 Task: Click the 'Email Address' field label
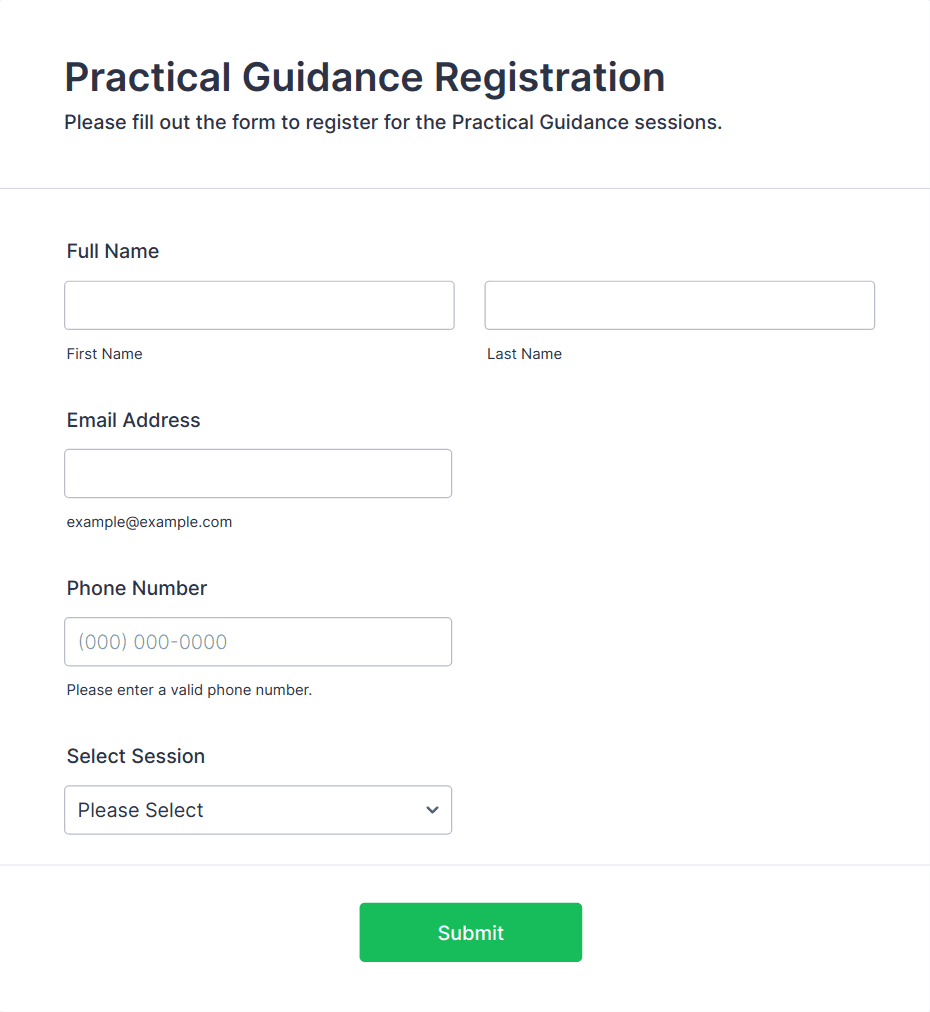point(133,420)
